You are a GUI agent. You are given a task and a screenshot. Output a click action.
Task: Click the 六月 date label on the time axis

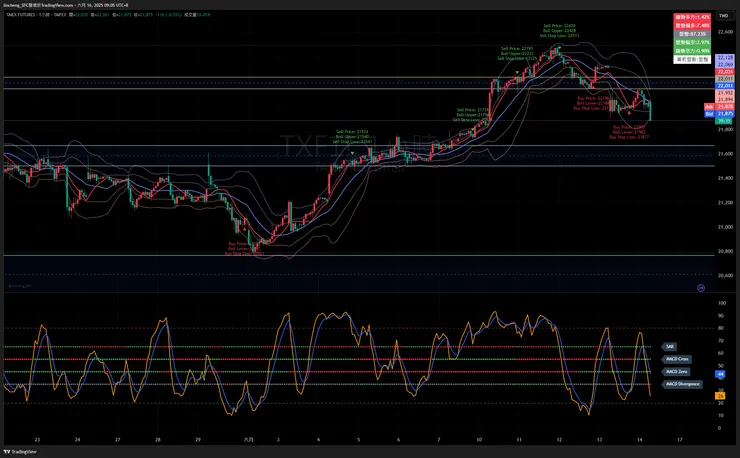[248, 440]
